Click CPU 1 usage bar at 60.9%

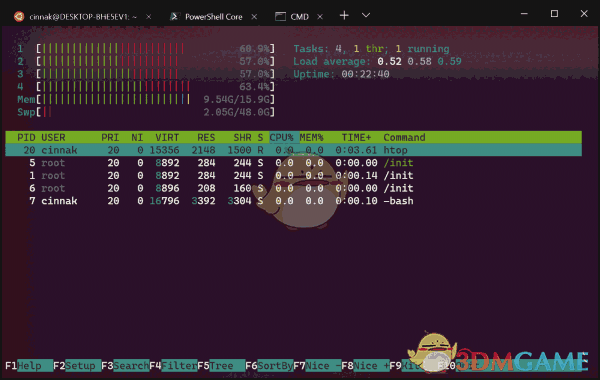156,49
